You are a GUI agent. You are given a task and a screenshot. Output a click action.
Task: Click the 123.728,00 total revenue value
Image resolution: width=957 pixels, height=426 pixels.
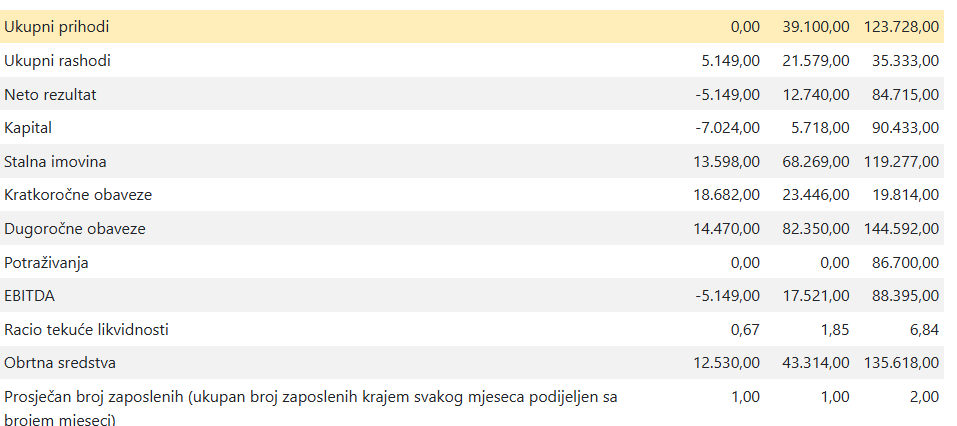tap(899, 26)
